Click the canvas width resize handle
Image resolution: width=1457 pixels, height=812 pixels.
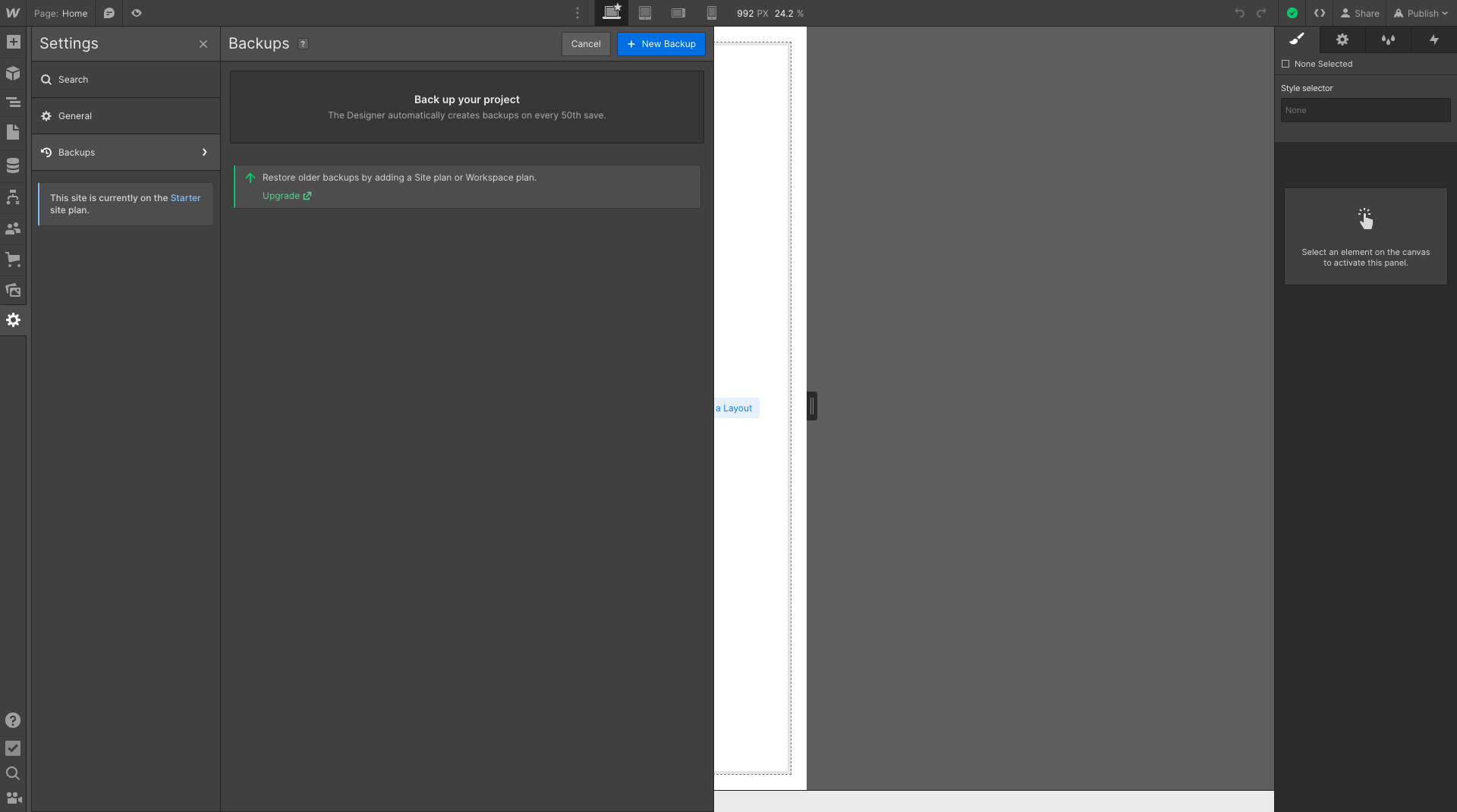pos(812,406)
